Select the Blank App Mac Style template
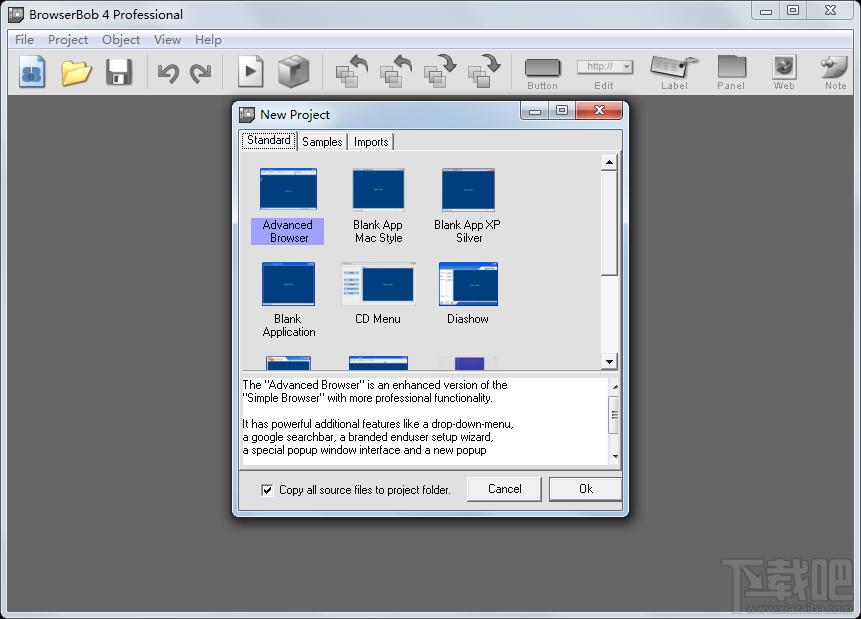Image resolution: width=861 pixels, height=619 pixels. 378,206
